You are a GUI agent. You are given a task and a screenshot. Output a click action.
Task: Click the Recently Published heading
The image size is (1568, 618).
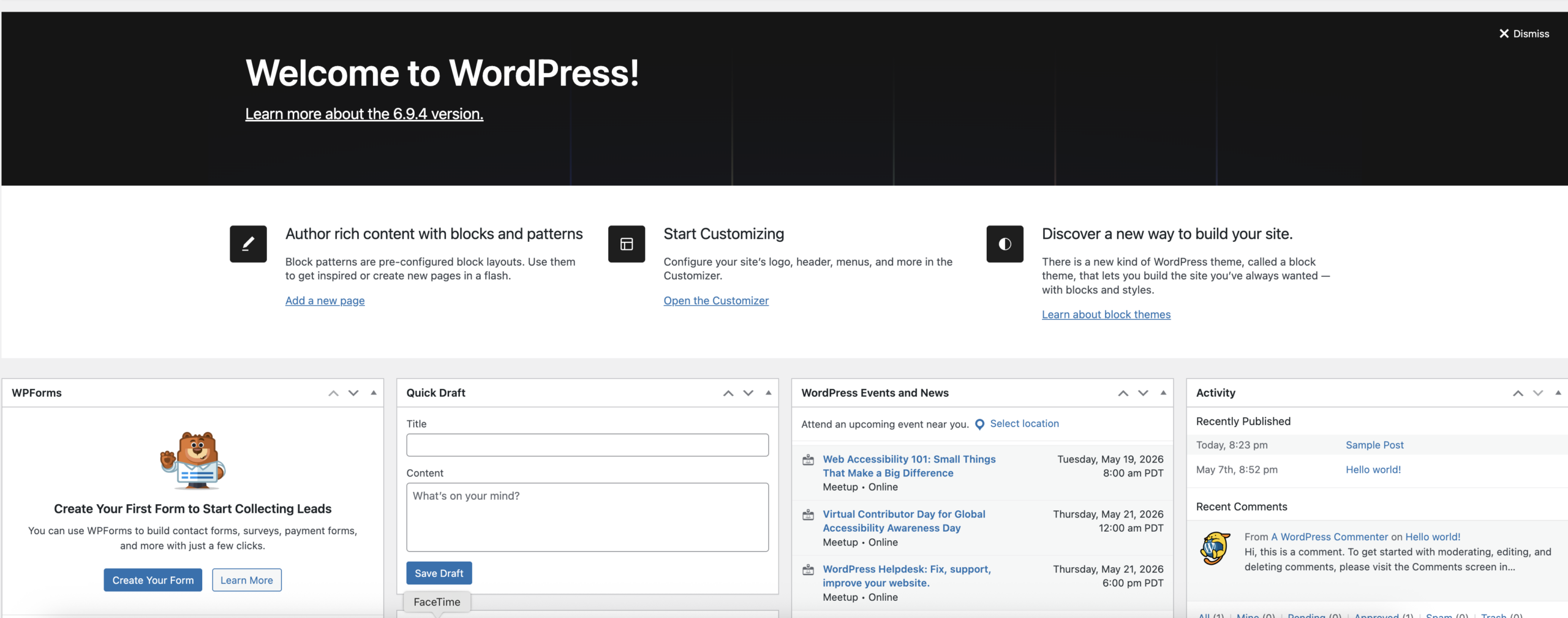coord(1243,421)
